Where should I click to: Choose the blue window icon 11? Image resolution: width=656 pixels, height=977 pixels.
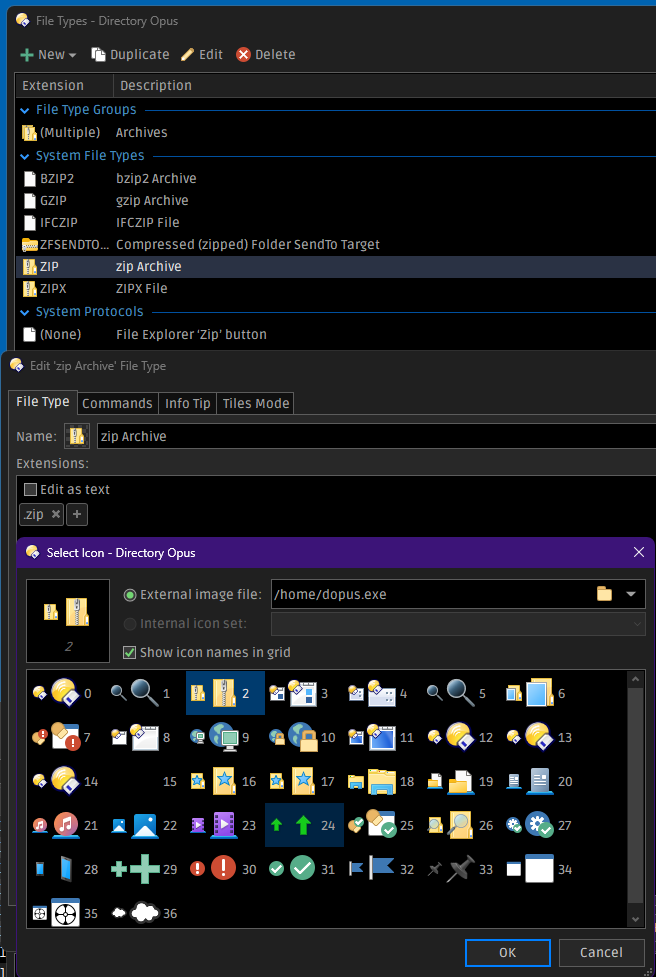click(381, 737)
